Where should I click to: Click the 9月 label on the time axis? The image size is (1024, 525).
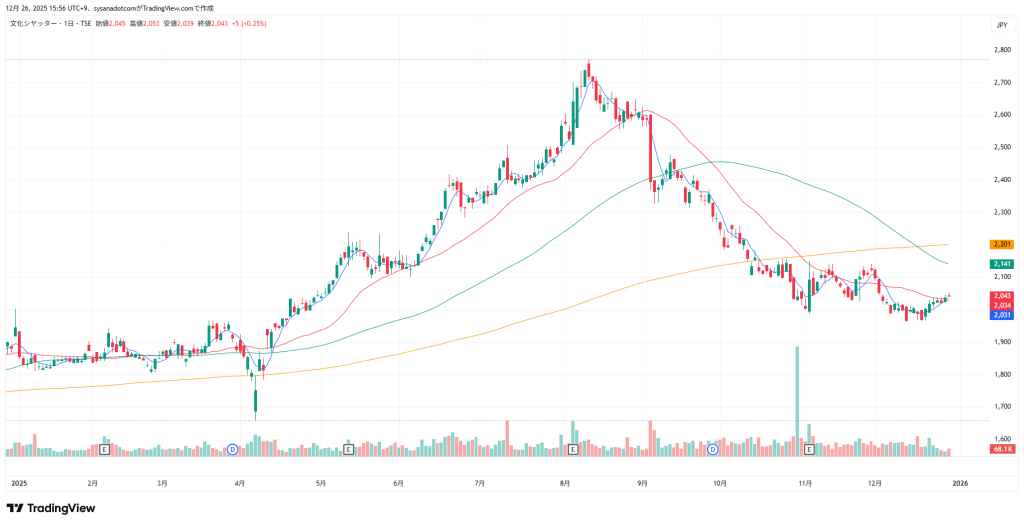pos(642,483)
